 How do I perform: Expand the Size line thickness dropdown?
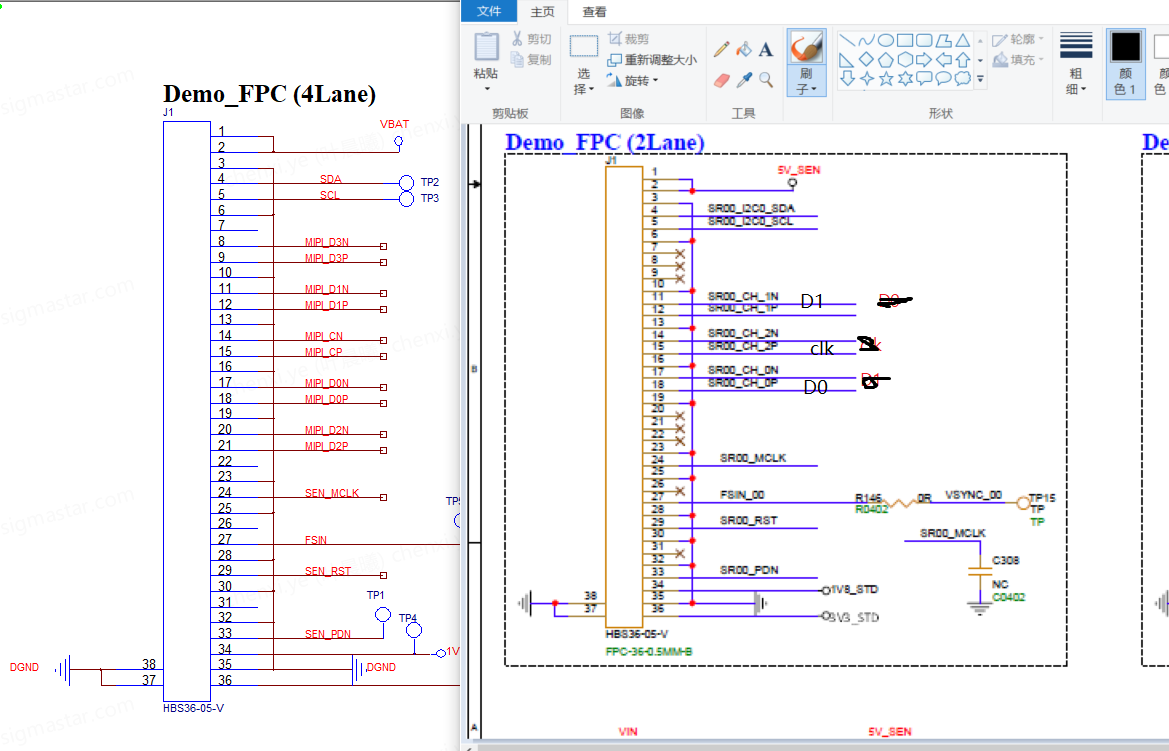(1076, 63)
